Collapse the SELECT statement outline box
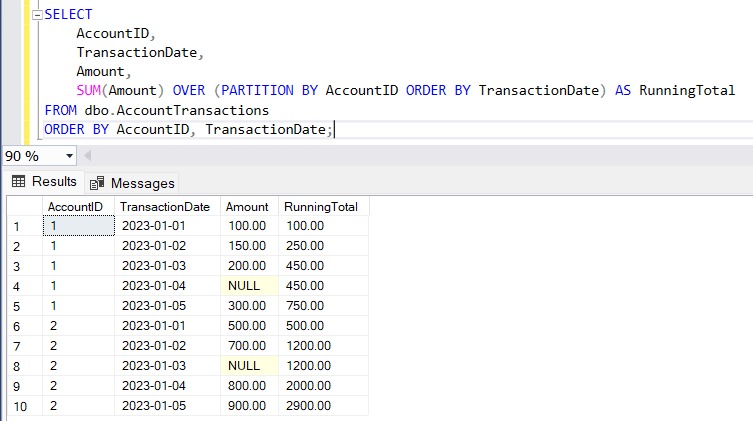The height and width of the screenshot is (421, 753). 37,15
